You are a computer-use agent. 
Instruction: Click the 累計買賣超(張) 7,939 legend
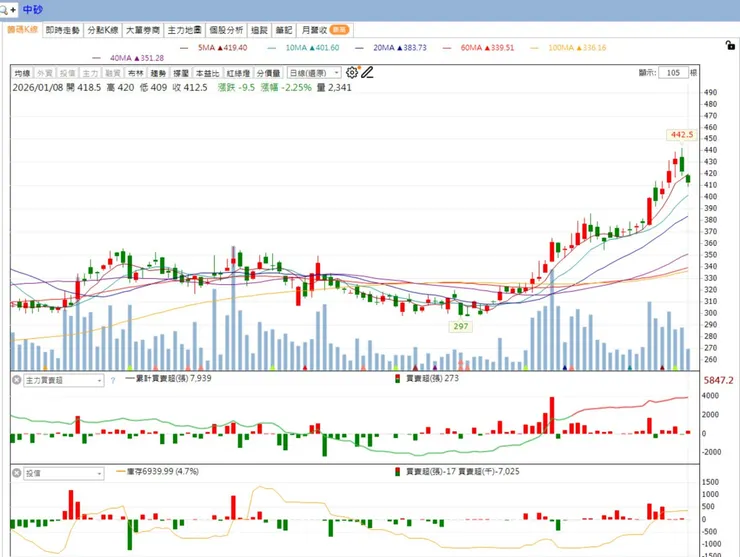coord(168,378)
